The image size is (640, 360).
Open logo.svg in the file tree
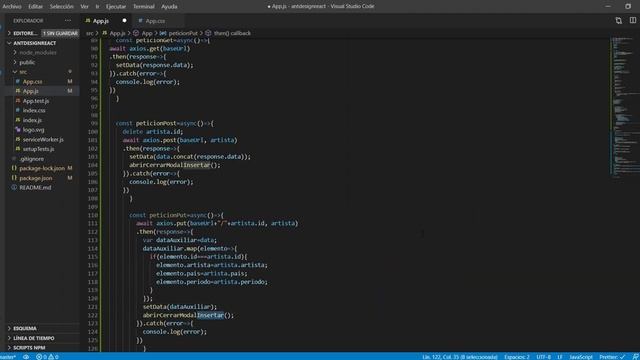tap(33, 130)
